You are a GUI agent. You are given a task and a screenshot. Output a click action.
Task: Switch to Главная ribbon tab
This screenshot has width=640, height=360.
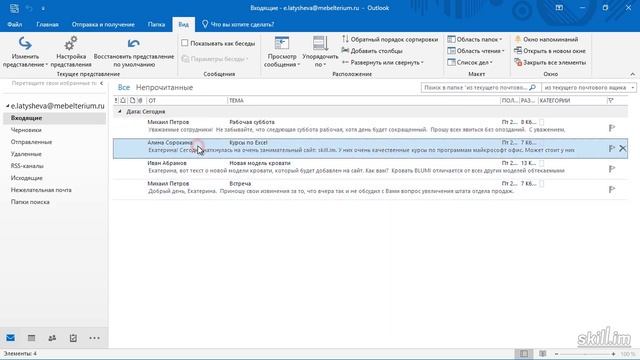(47, 24)
